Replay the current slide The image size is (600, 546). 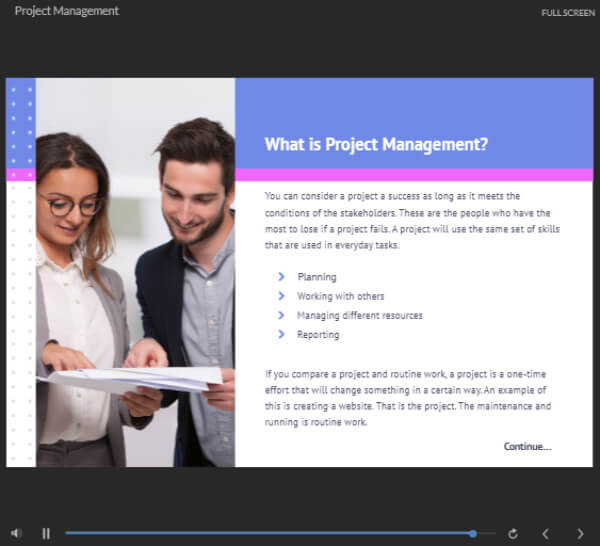[x=513, y=533]
